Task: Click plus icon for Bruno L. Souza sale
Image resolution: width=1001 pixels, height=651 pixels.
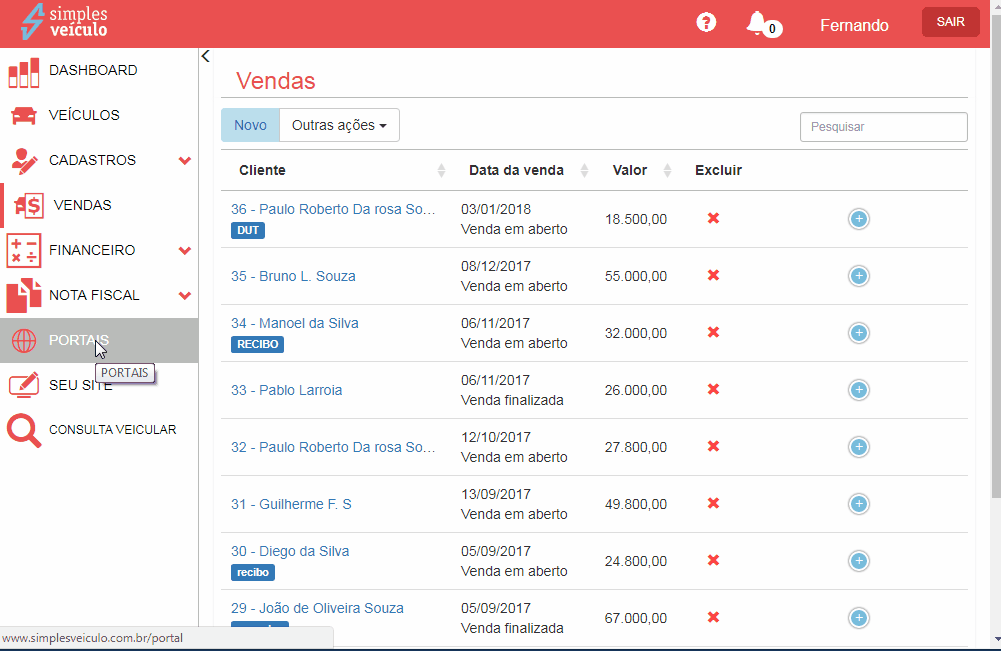Action: [858, 276]
